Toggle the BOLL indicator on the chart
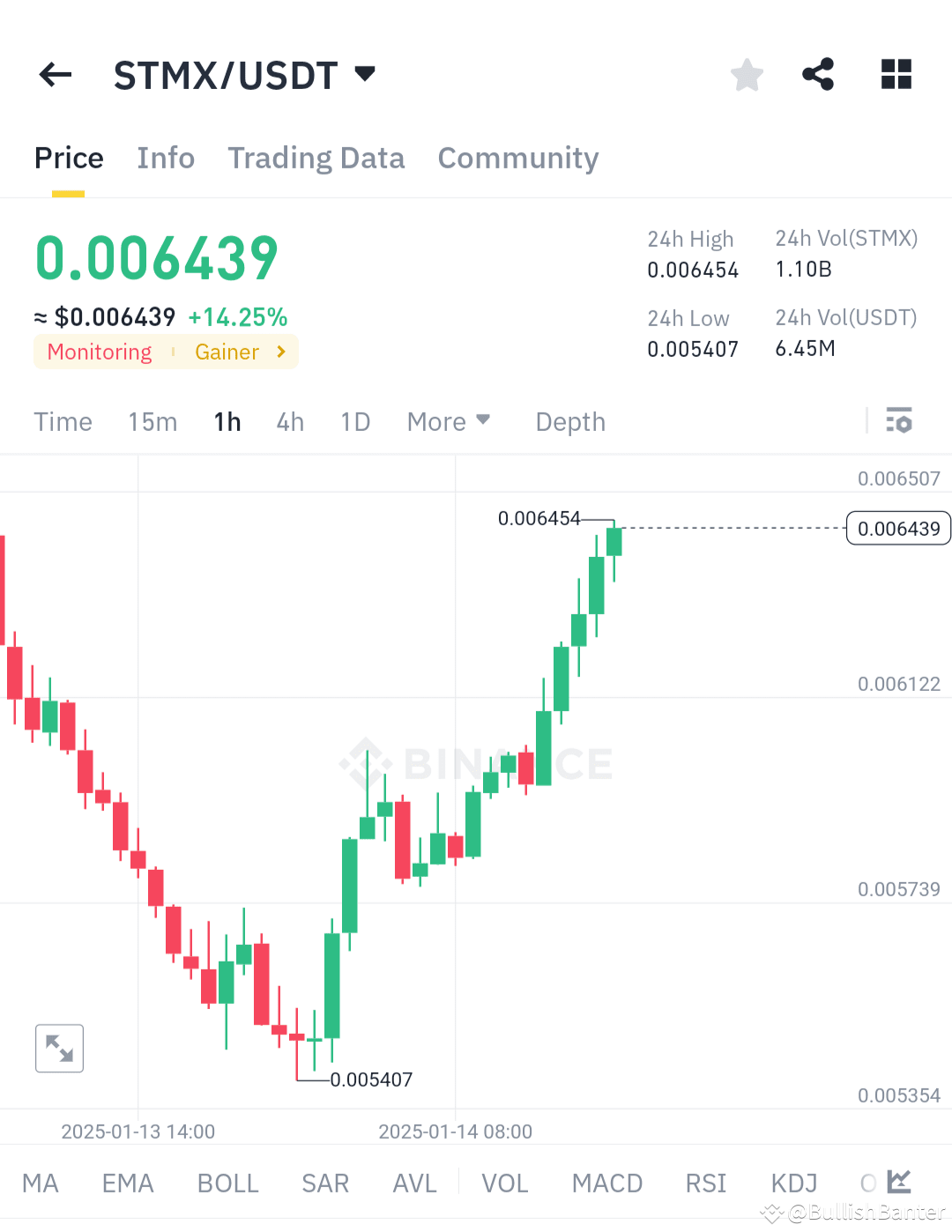The width and height of the screenshot is (952, 1232). click(227, 1183)
